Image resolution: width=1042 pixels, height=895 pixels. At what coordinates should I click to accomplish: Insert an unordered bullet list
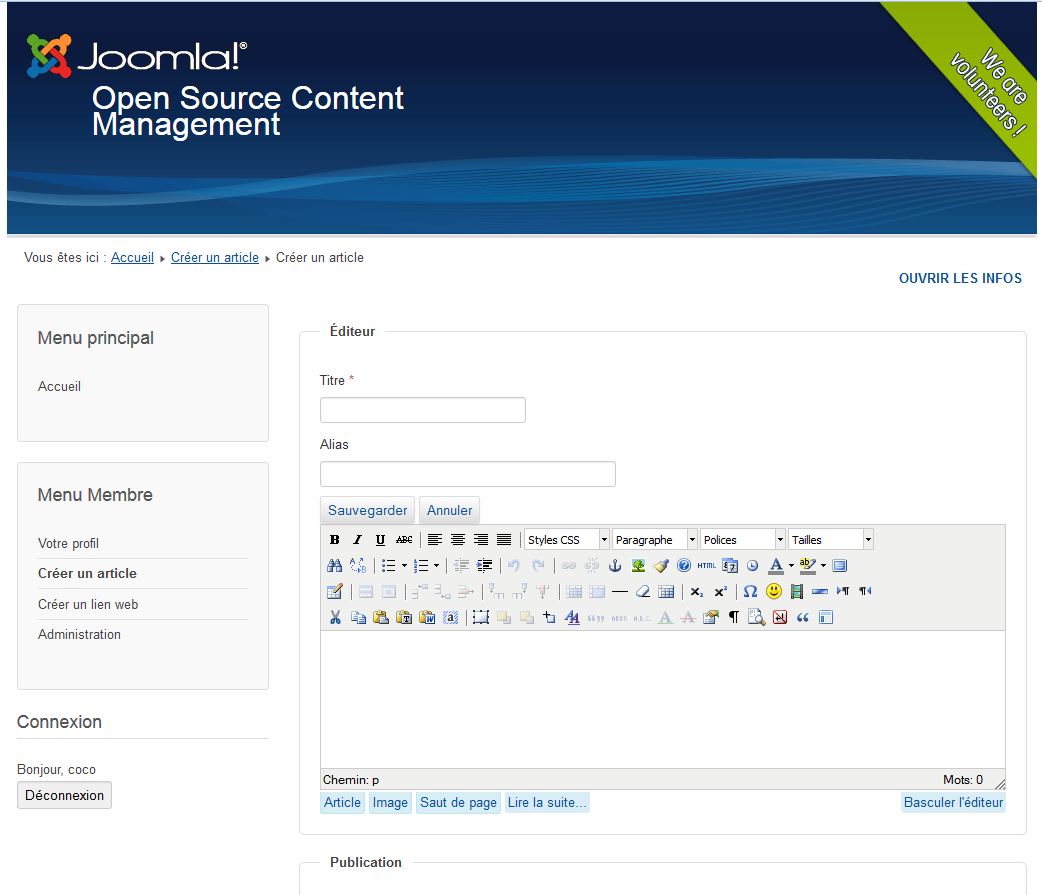(389, 565)
